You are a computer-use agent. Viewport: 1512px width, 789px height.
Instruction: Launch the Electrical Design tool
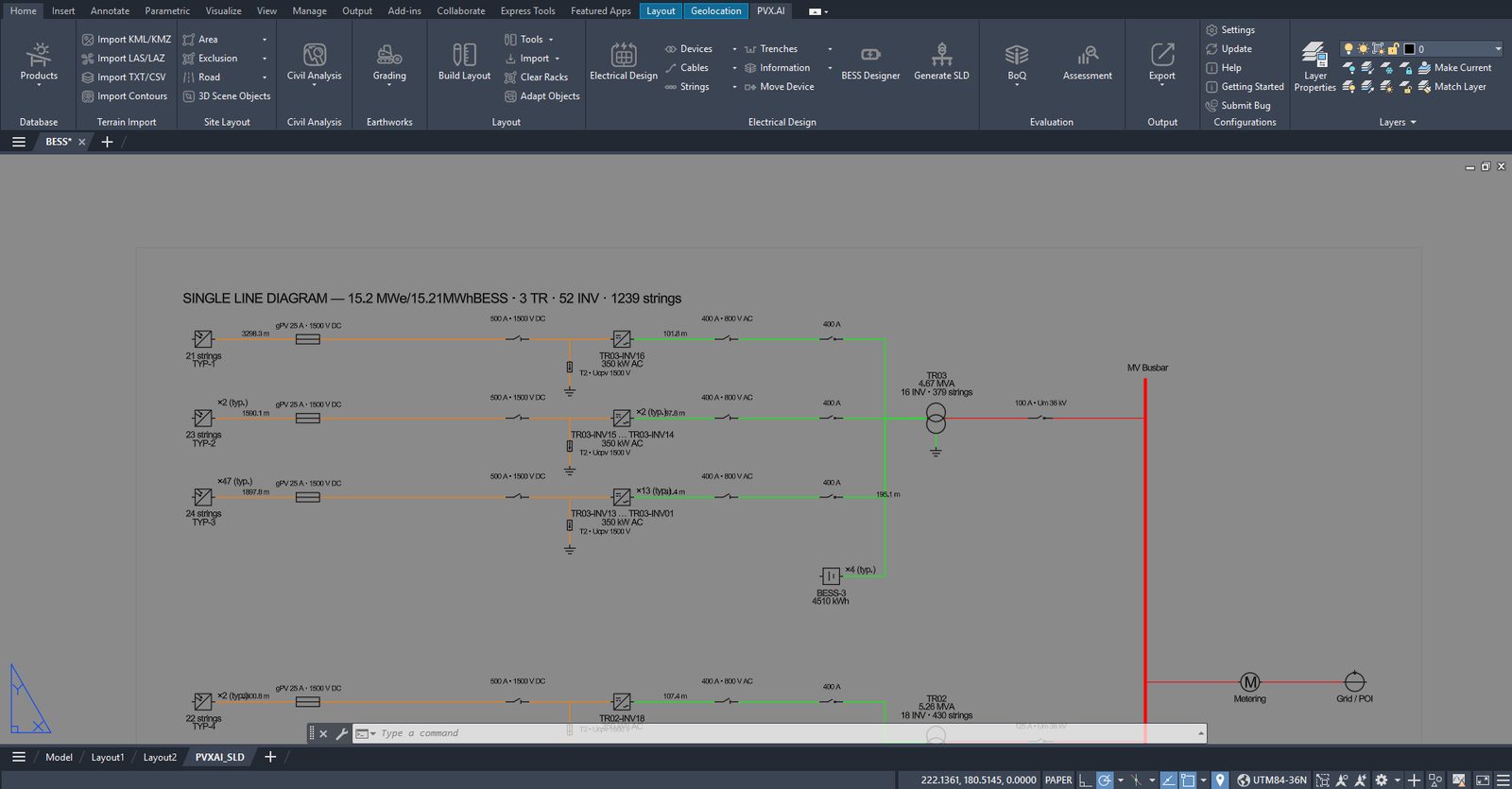click(624, 62)
